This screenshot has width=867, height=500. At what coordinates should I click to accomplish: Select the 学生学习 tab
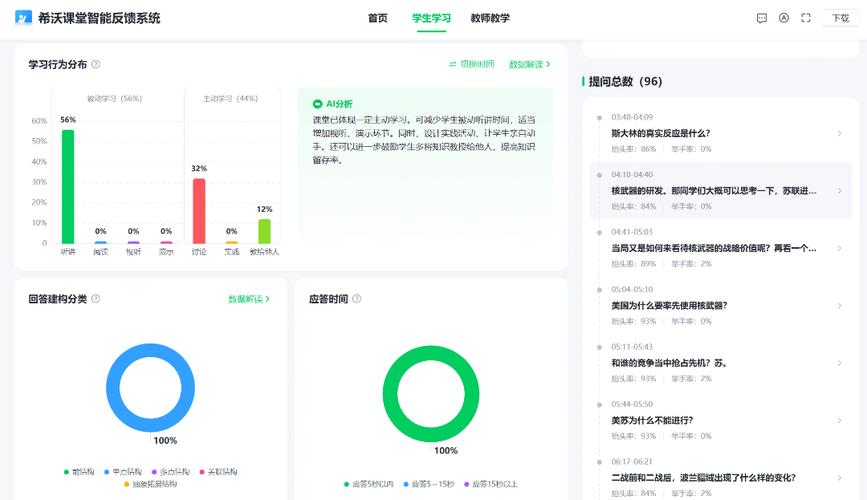[431, 18]
